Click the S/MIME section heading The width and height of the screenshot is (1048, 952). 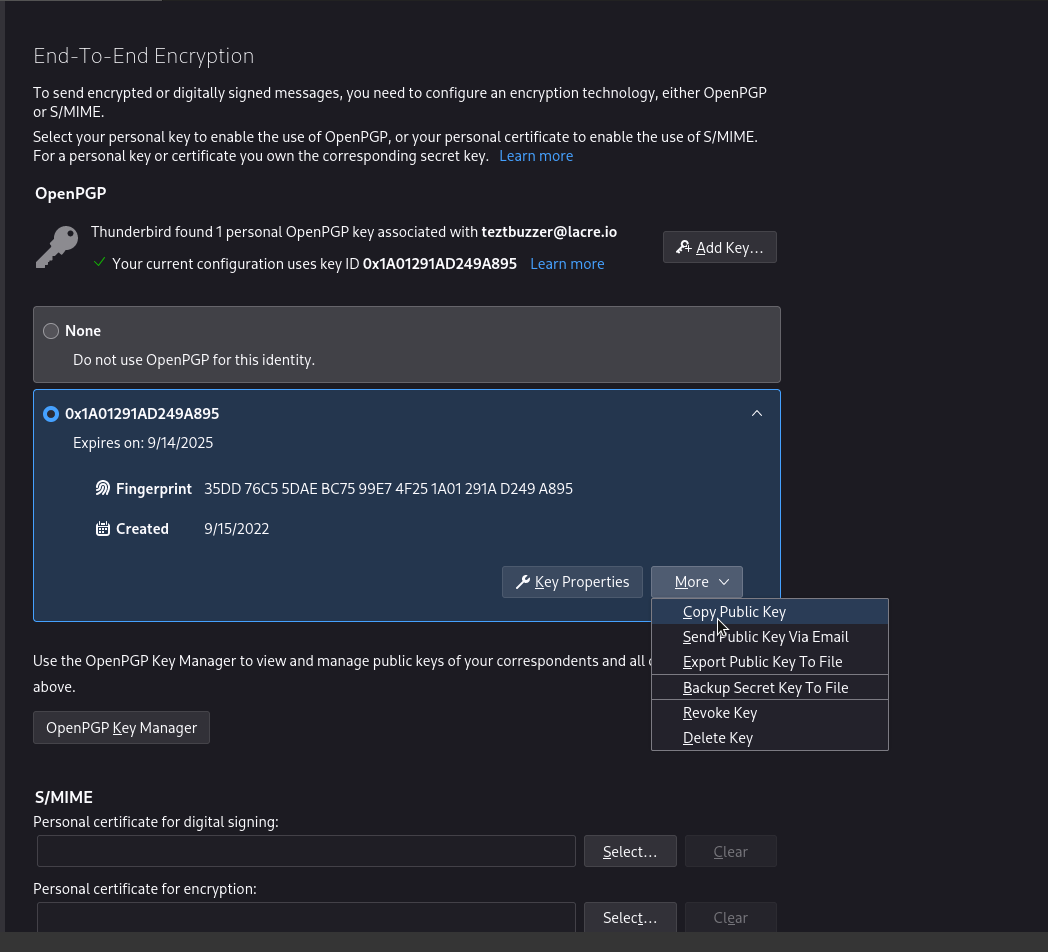click(x=64, y=797)
